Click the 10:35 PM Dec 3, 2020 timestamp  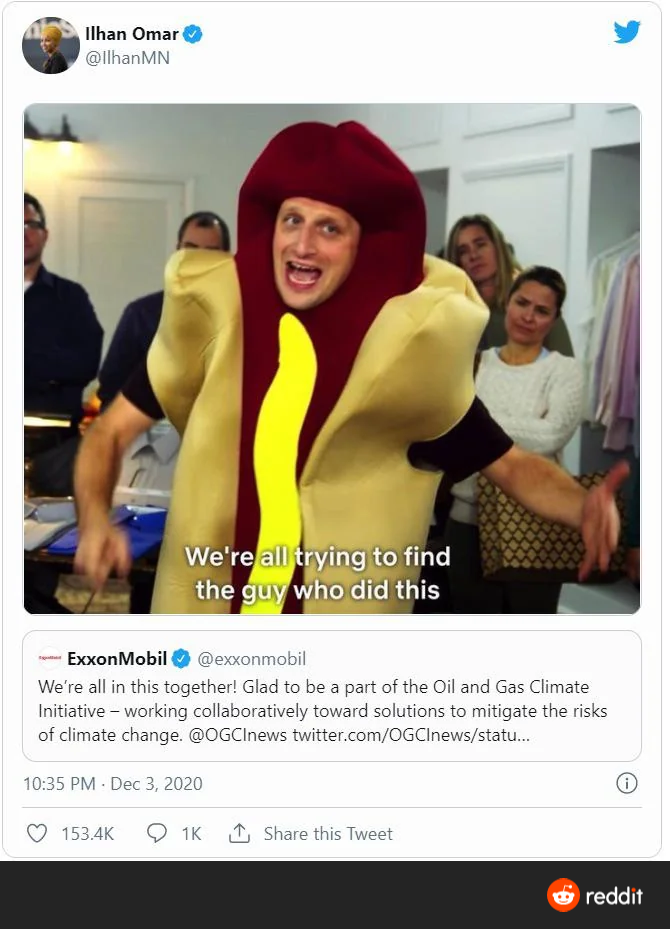coord(113,784)
